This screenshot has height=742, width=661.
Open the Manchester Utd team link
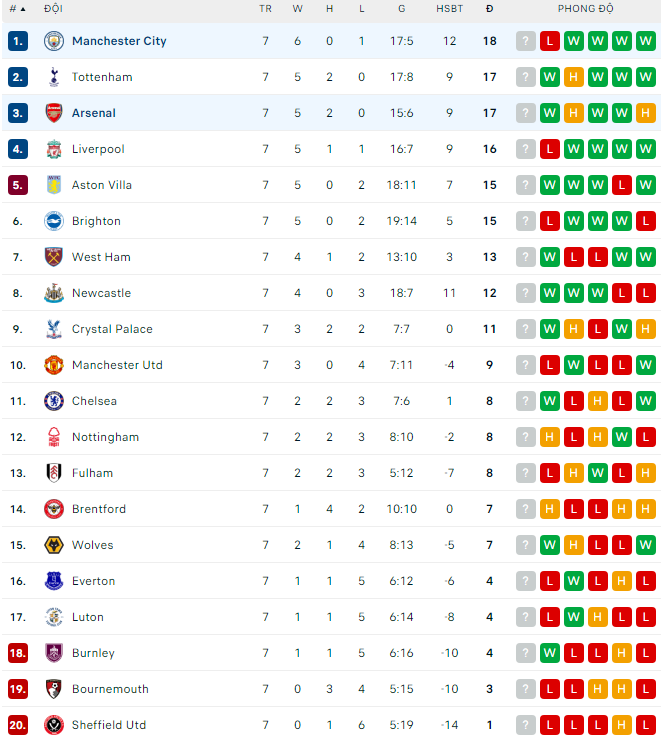point(117,365)
